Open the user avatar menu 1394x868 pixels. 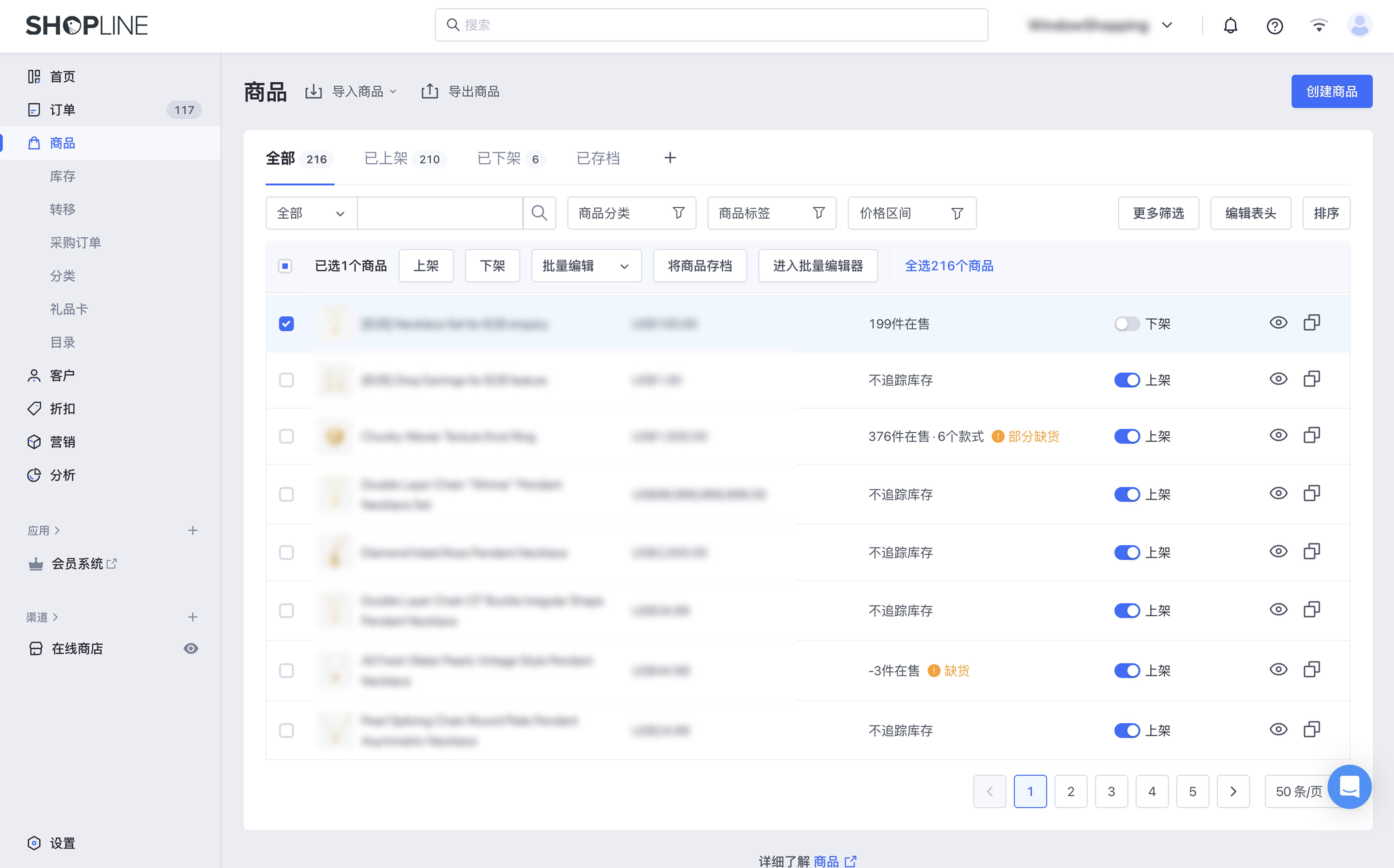(x=1360, y=25)
